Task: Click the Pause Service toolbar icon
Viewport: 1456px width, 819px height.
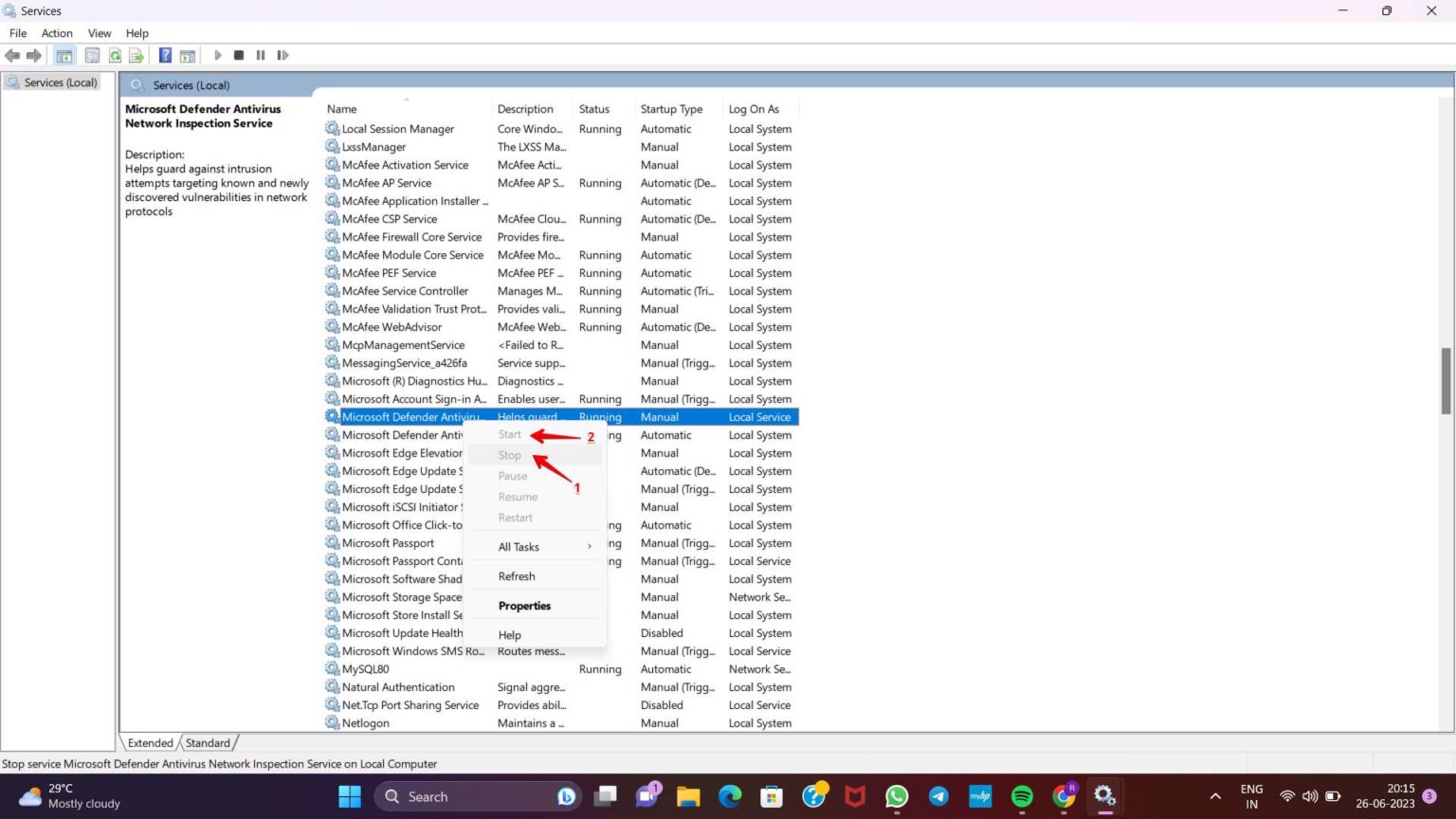Action: point(261,54)
